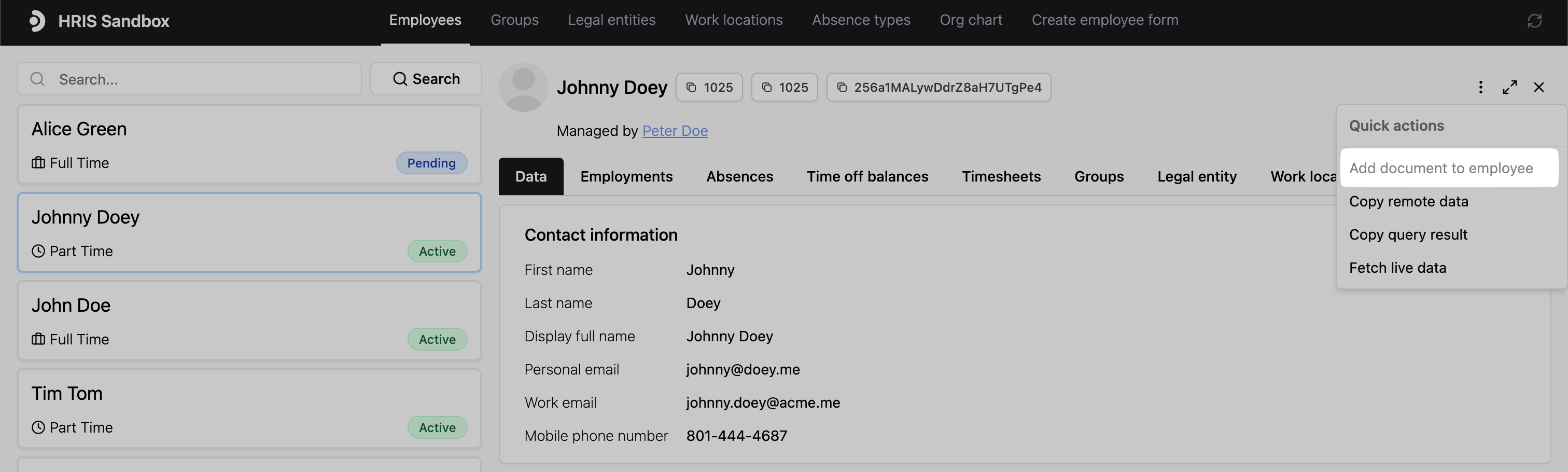Switch to the Timesheets tab
The image size is (1568, 472).
1001,177
